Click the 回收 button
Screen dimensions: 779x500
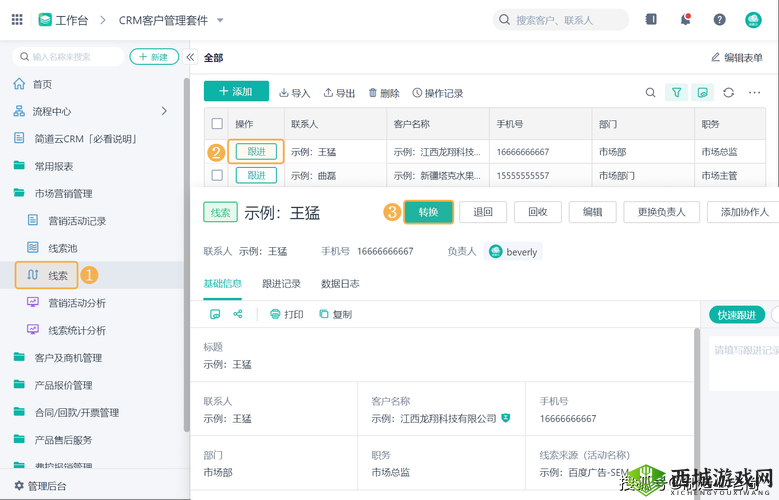(x=538, y=212)
